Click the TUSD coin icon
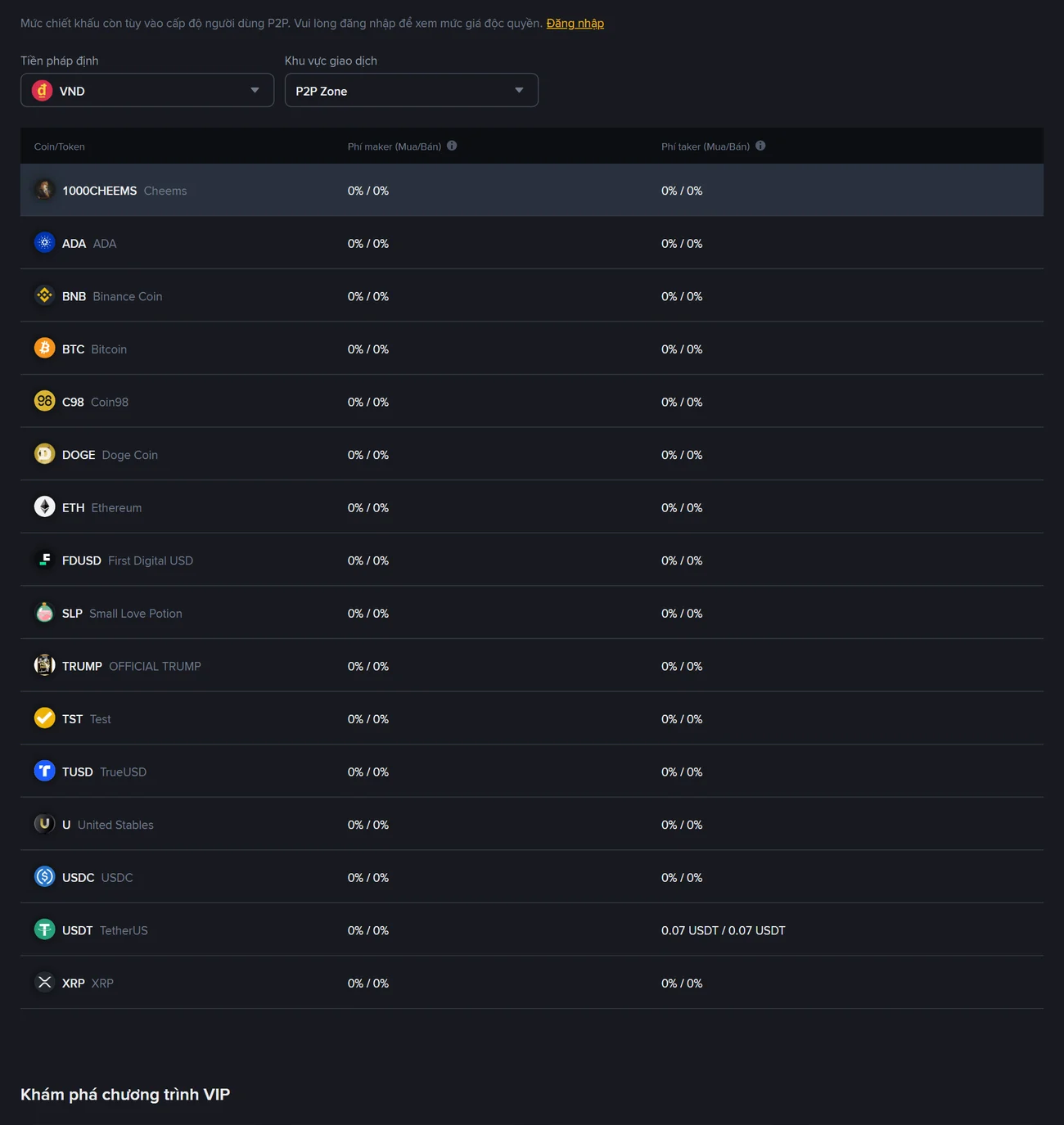 [x=45, y=771]
